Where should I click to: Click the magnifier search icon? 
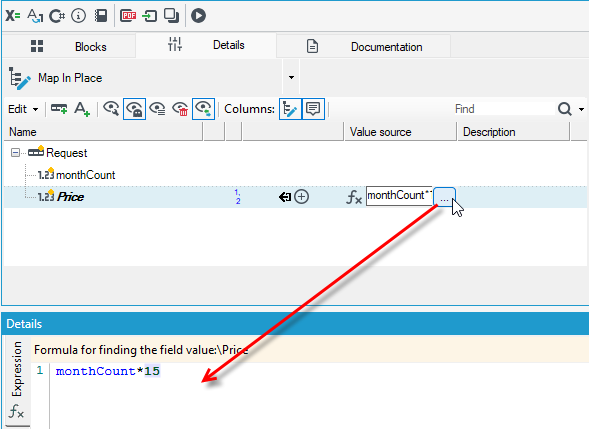(565, 109)
